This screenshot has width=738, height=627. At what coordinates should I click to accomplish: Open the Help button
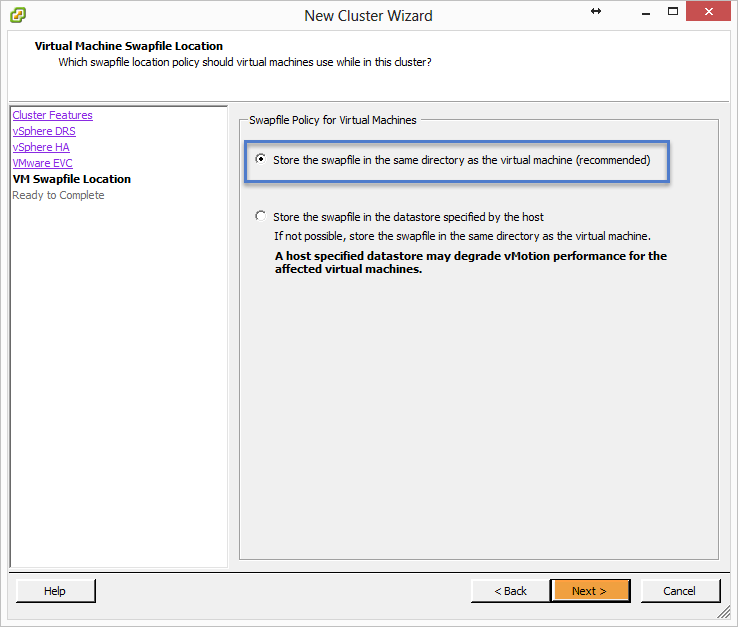(56, 591)
